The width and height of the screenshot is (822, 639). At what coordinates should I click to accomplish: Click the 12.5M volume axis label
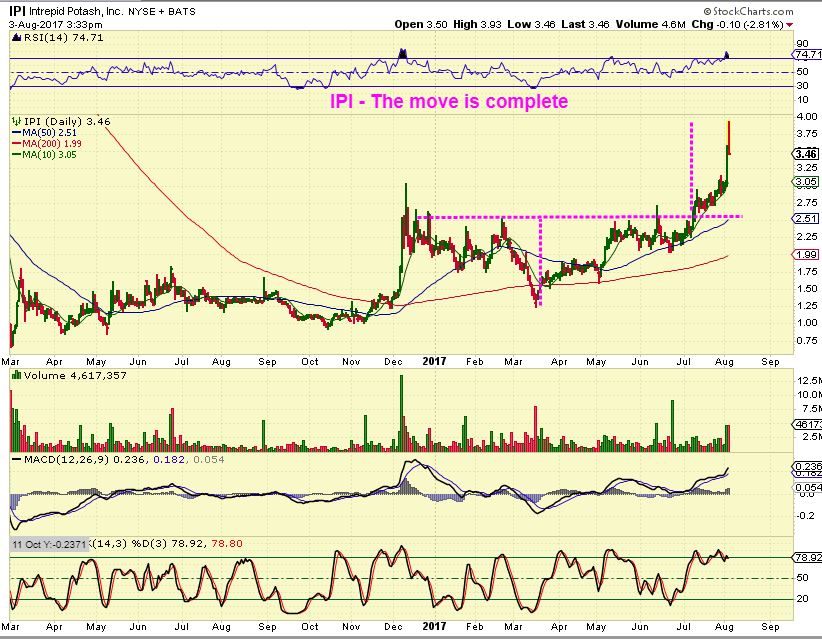coord(809,380)
